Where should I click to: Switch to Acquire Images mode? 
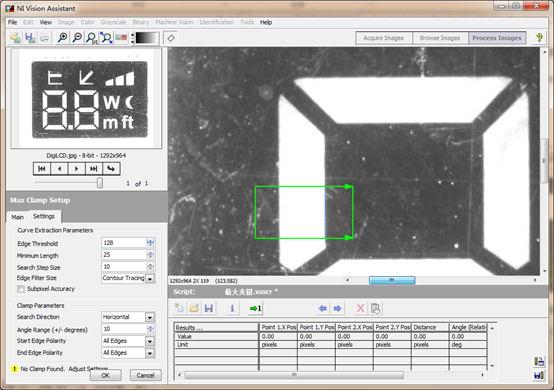pos(384,38)
